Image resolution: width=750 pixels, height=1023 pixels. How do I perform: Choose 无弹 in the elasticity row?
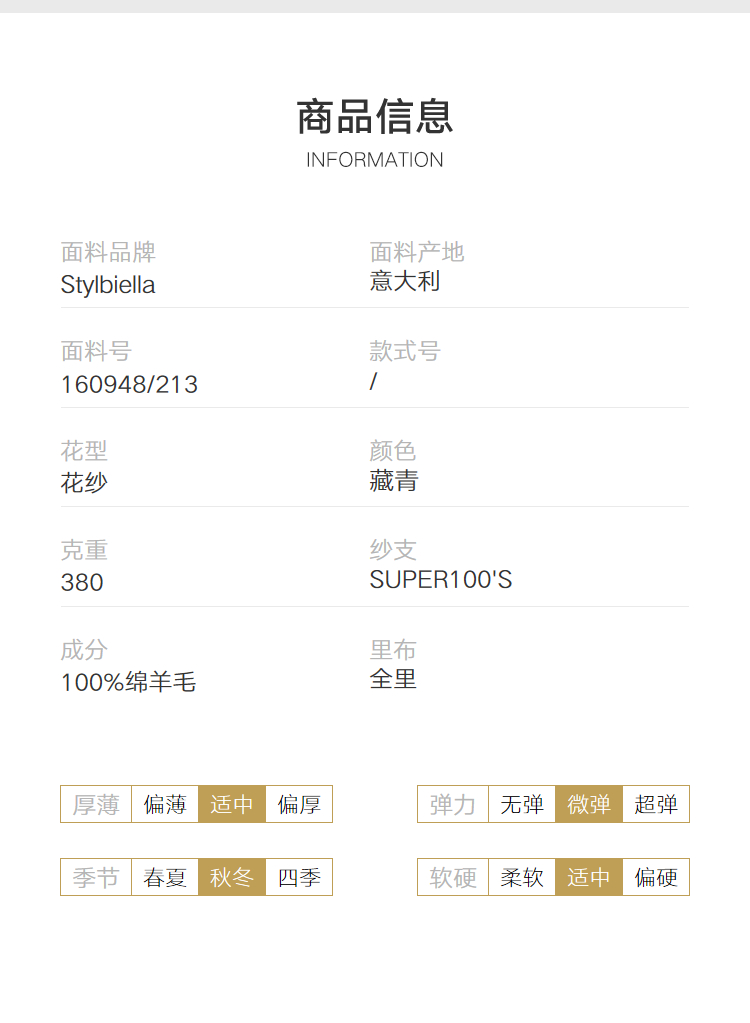click(522, 804)
